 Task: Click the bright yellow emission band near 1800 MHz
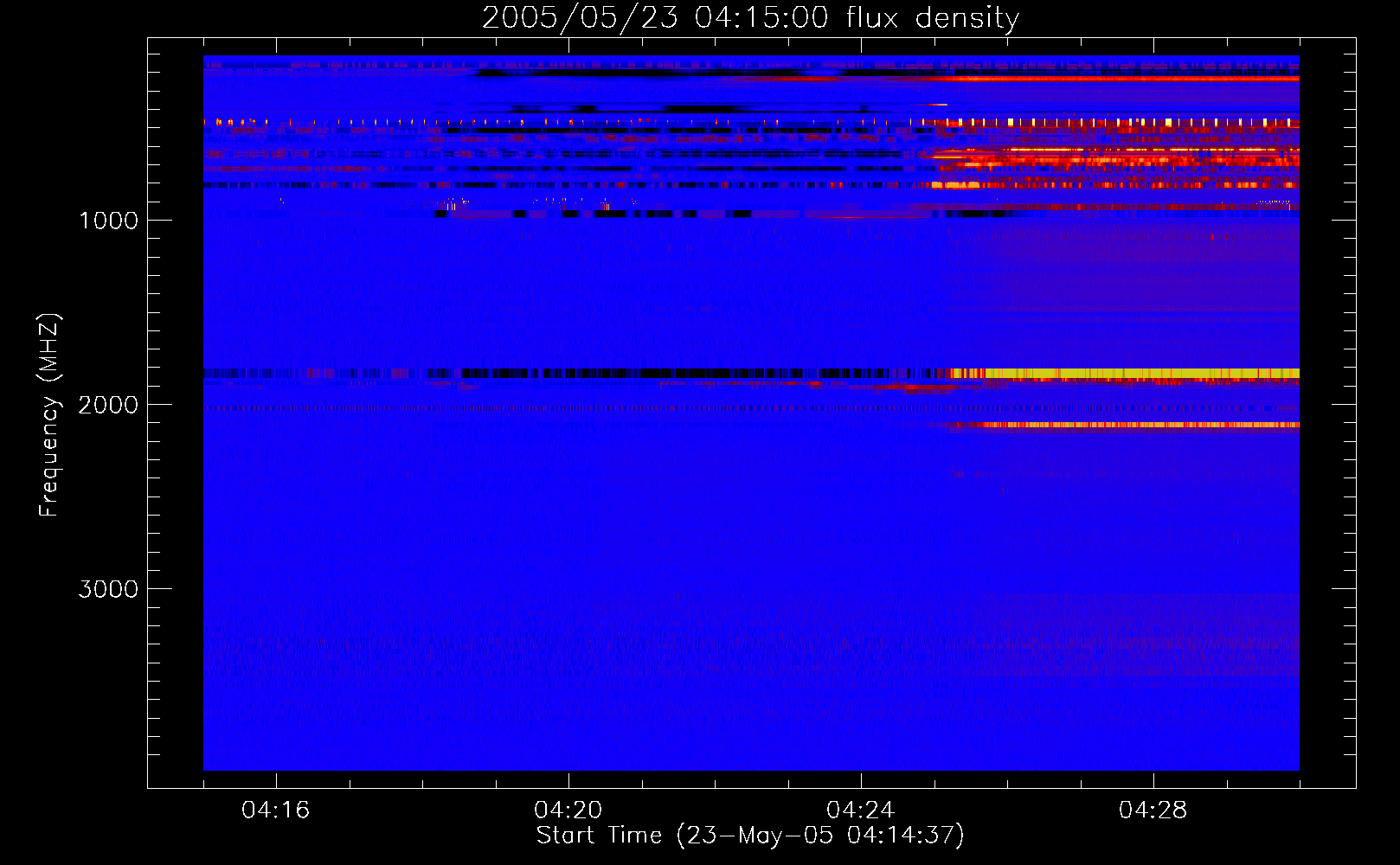pos(1125,374)
